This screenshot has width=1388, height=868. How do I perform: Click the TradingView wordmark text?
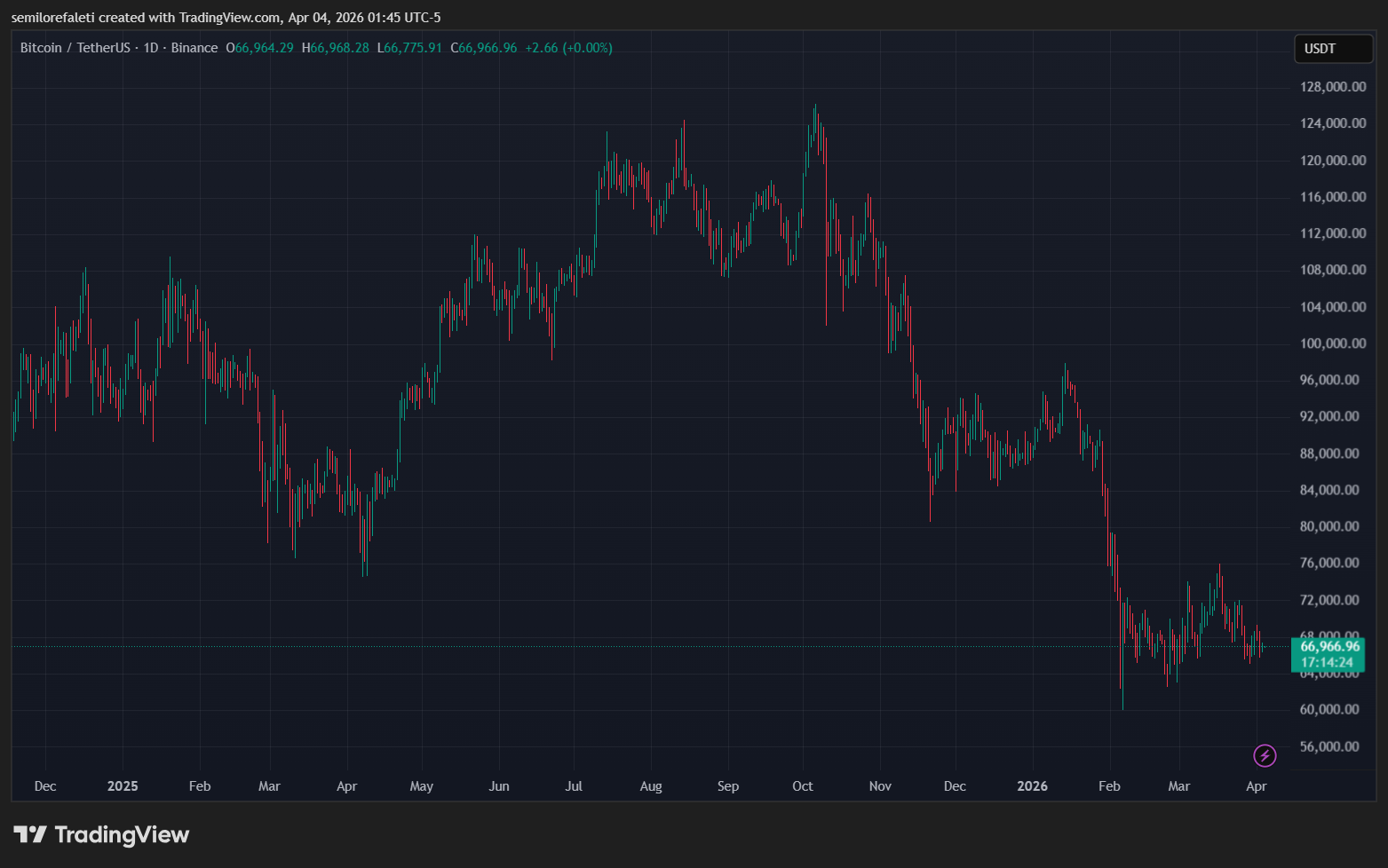pyautogui.click(x=122, y=835)
